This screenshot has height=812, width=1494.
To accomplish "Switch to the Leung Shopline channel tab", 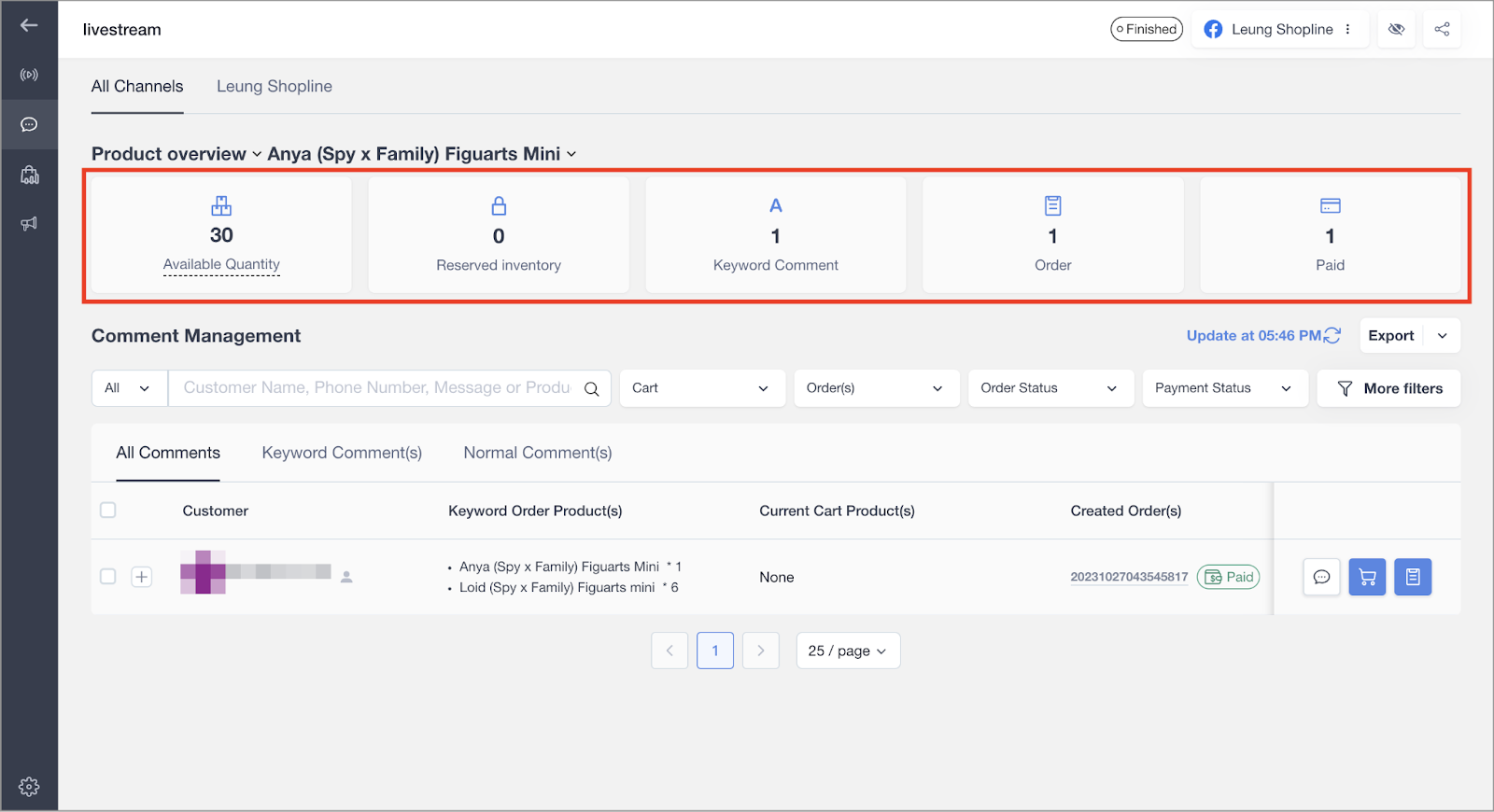I will point(275,86).
